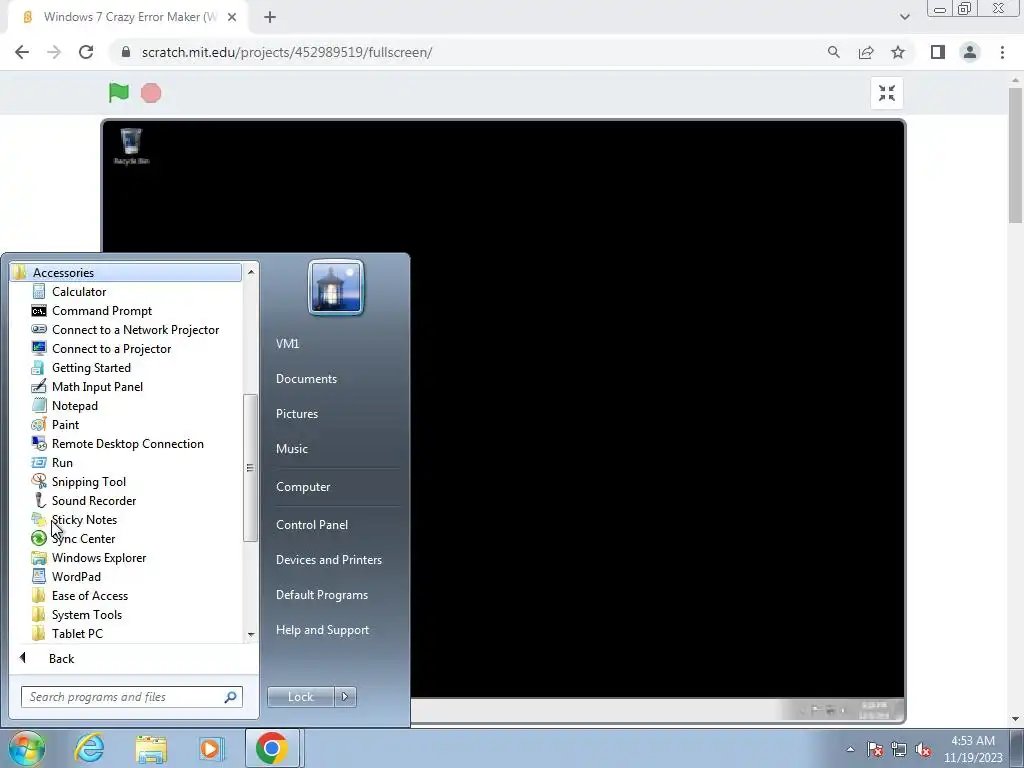1024x768 pixels.
Task: Close the Windows 7 Crazy Error Maker tab
Action: point(232,17)
